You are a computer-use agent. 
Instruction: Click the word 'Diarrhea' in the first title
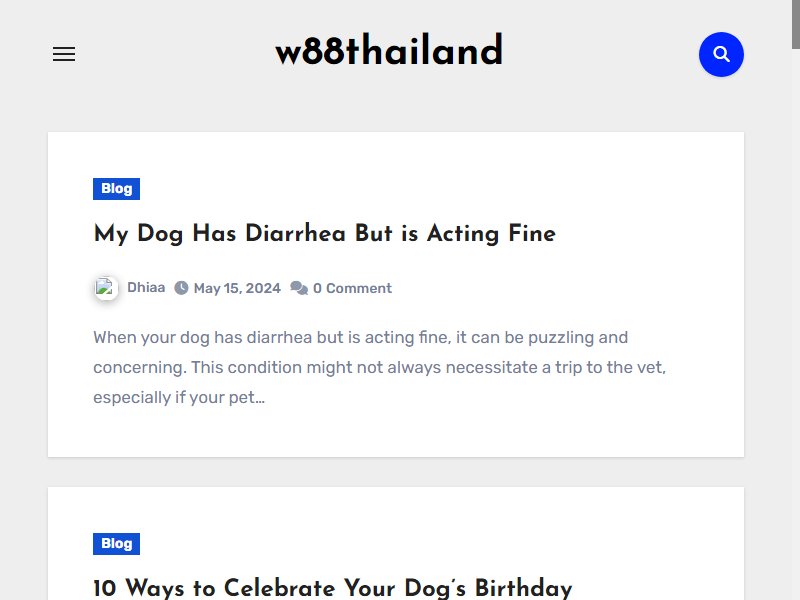[296, 234]
